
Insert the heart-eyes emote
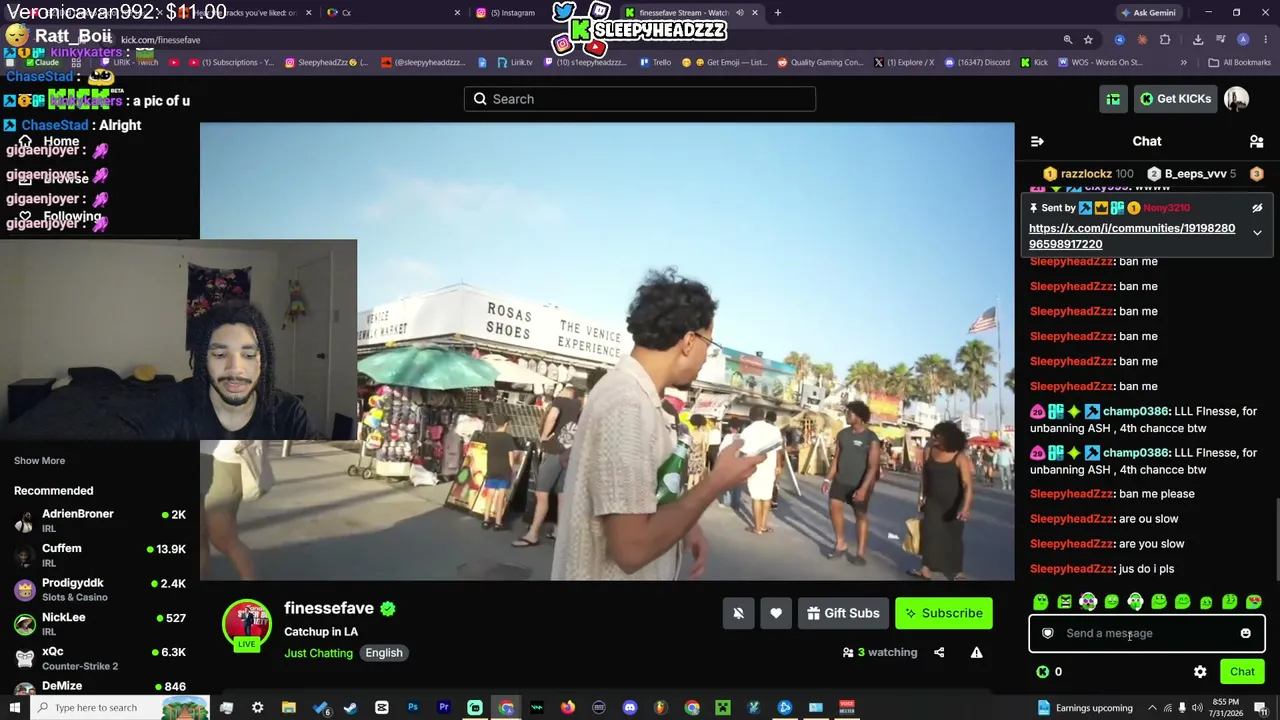point(1253,602)
